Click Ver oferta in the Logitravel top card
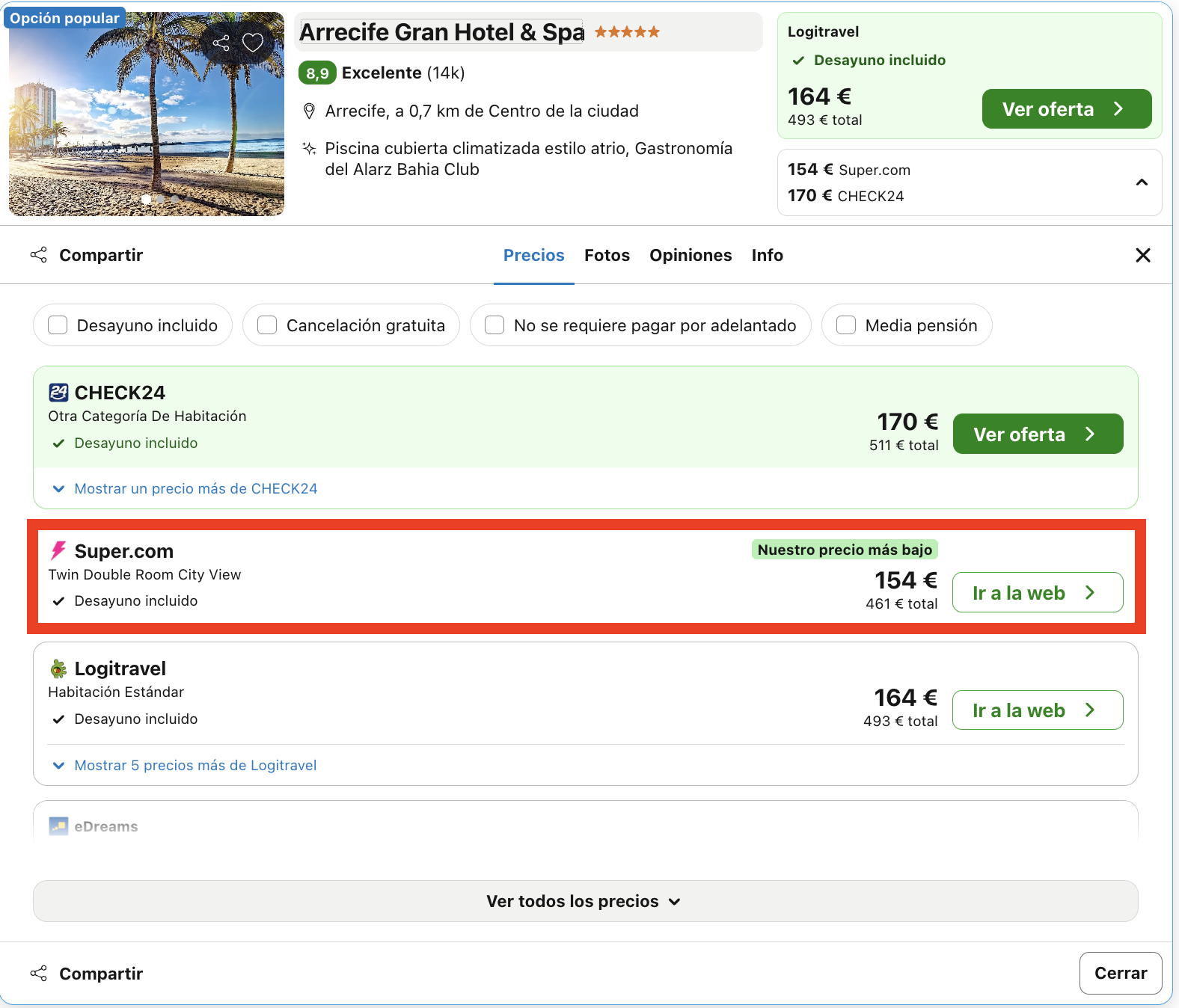 click(1067, 109)
